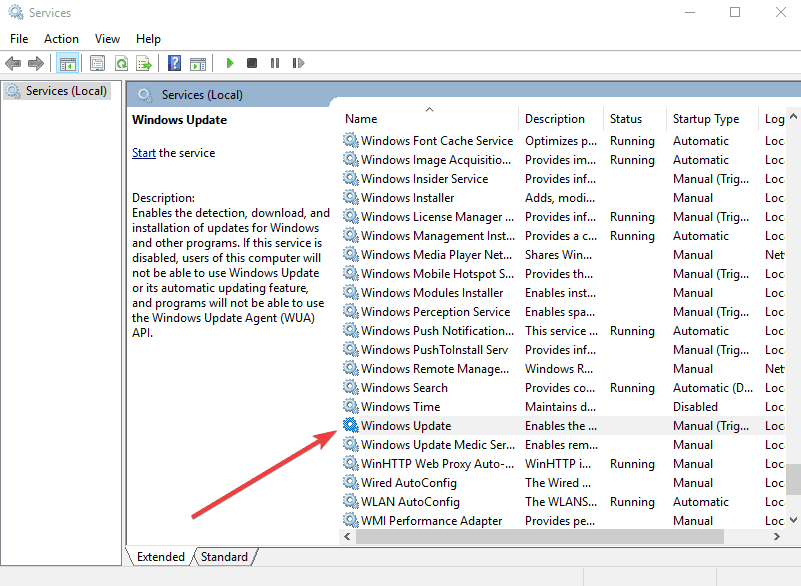801x586 pixels.
Task: Stop Service with square icon
Action: pyautogui.click(x=252, y=63)
